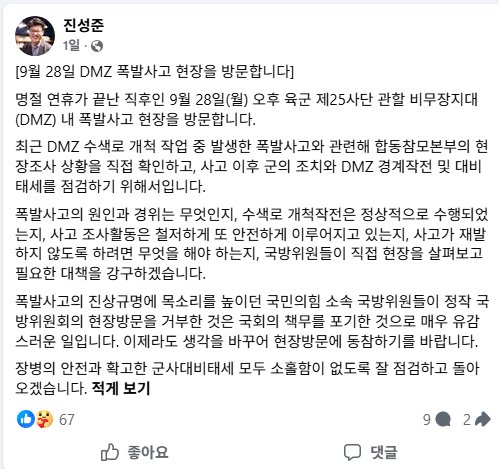Open 진성준's profile picture
Viewport: 499px width, 469px height.
click(x=35, y=36)
